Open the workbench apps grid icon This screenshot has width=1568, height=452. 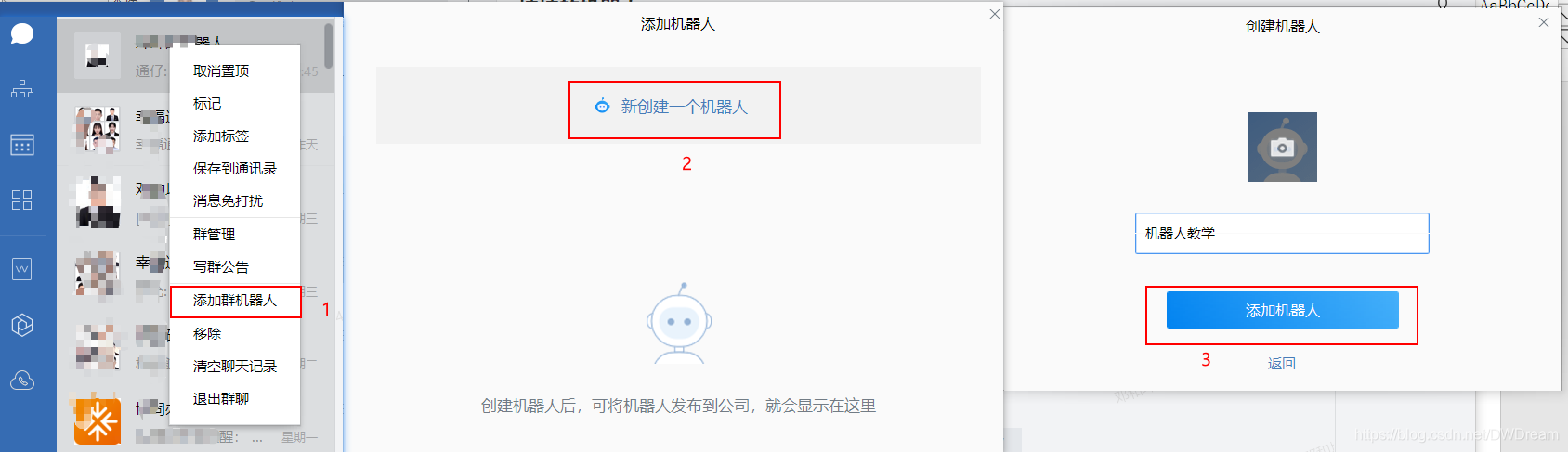tap(22, 200)
